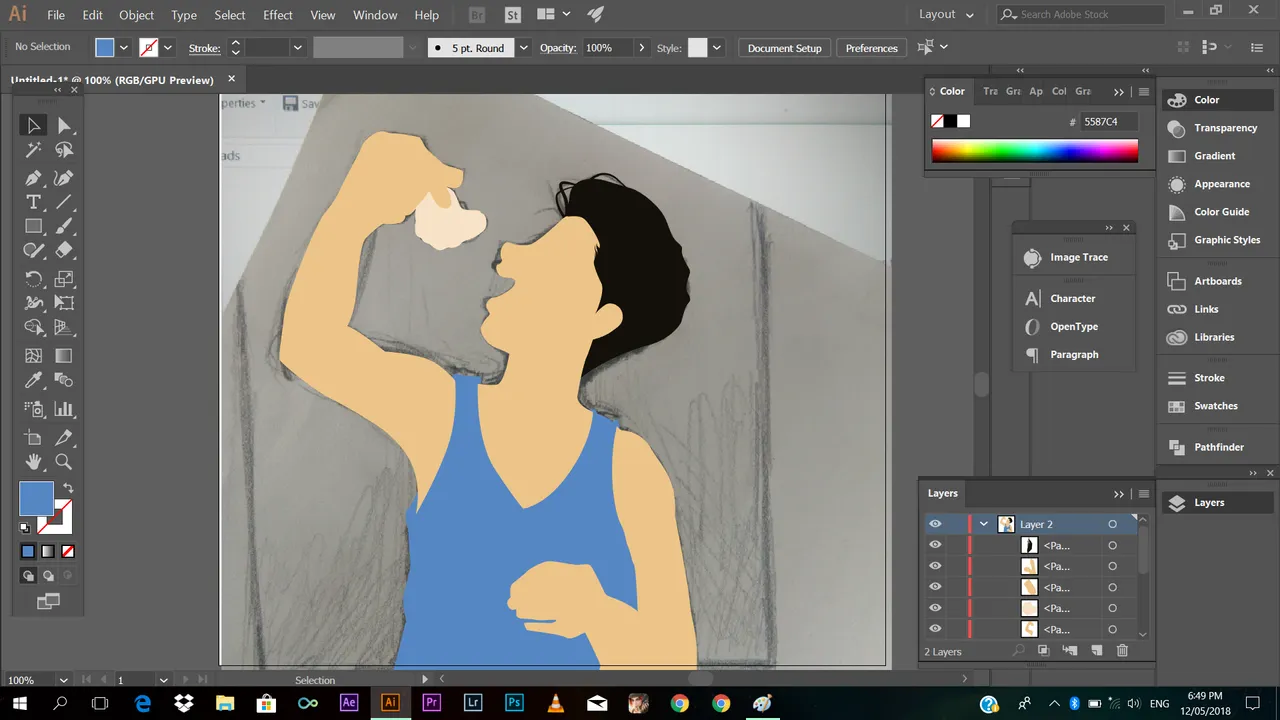This screenshot has height=720, width=1280.
Task: Toggle visibility of the black hair path
Action: 935,545
